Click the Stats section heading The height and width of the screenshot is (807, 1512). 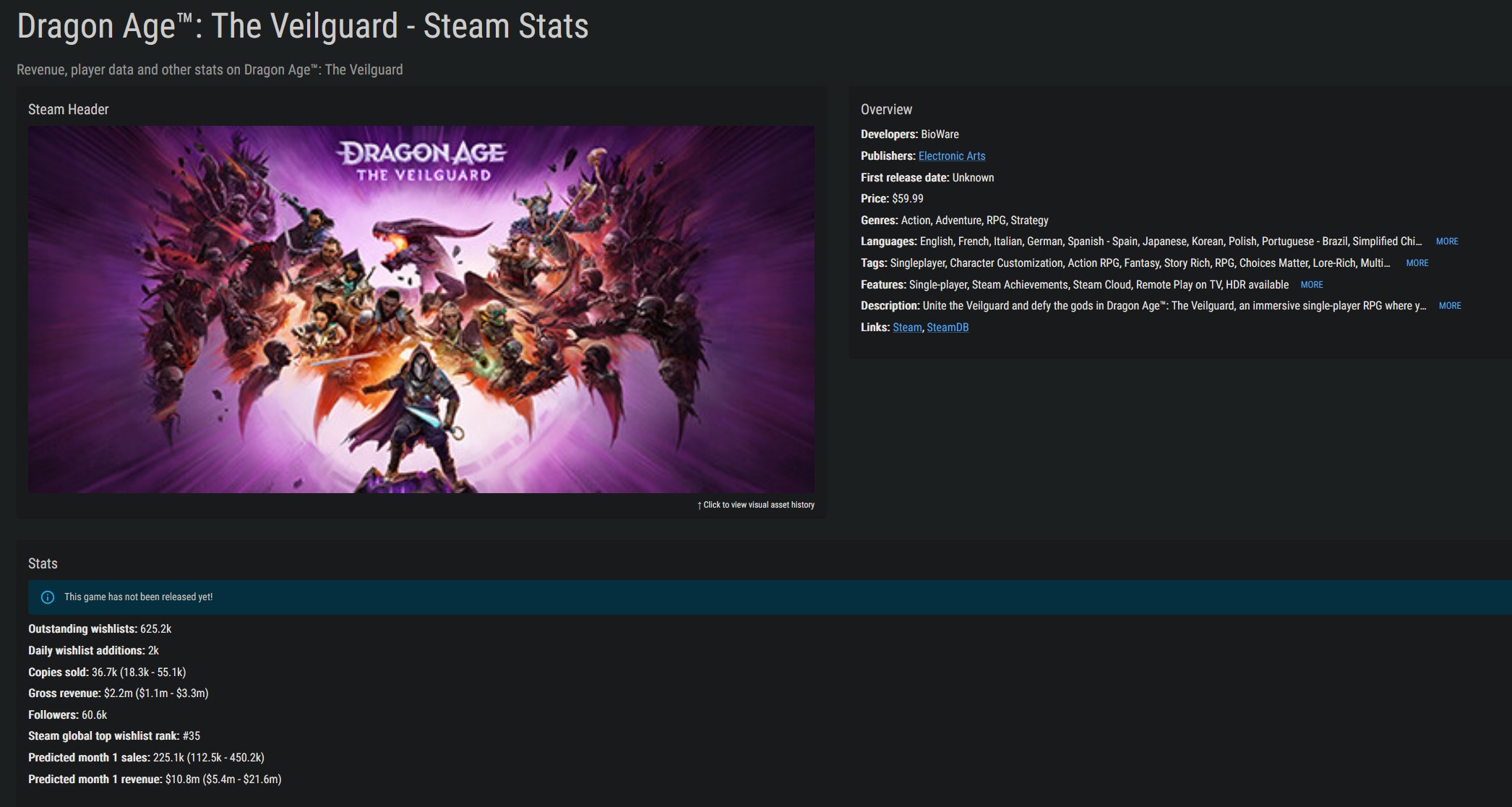pyautogui.click(x=43, y=563)
